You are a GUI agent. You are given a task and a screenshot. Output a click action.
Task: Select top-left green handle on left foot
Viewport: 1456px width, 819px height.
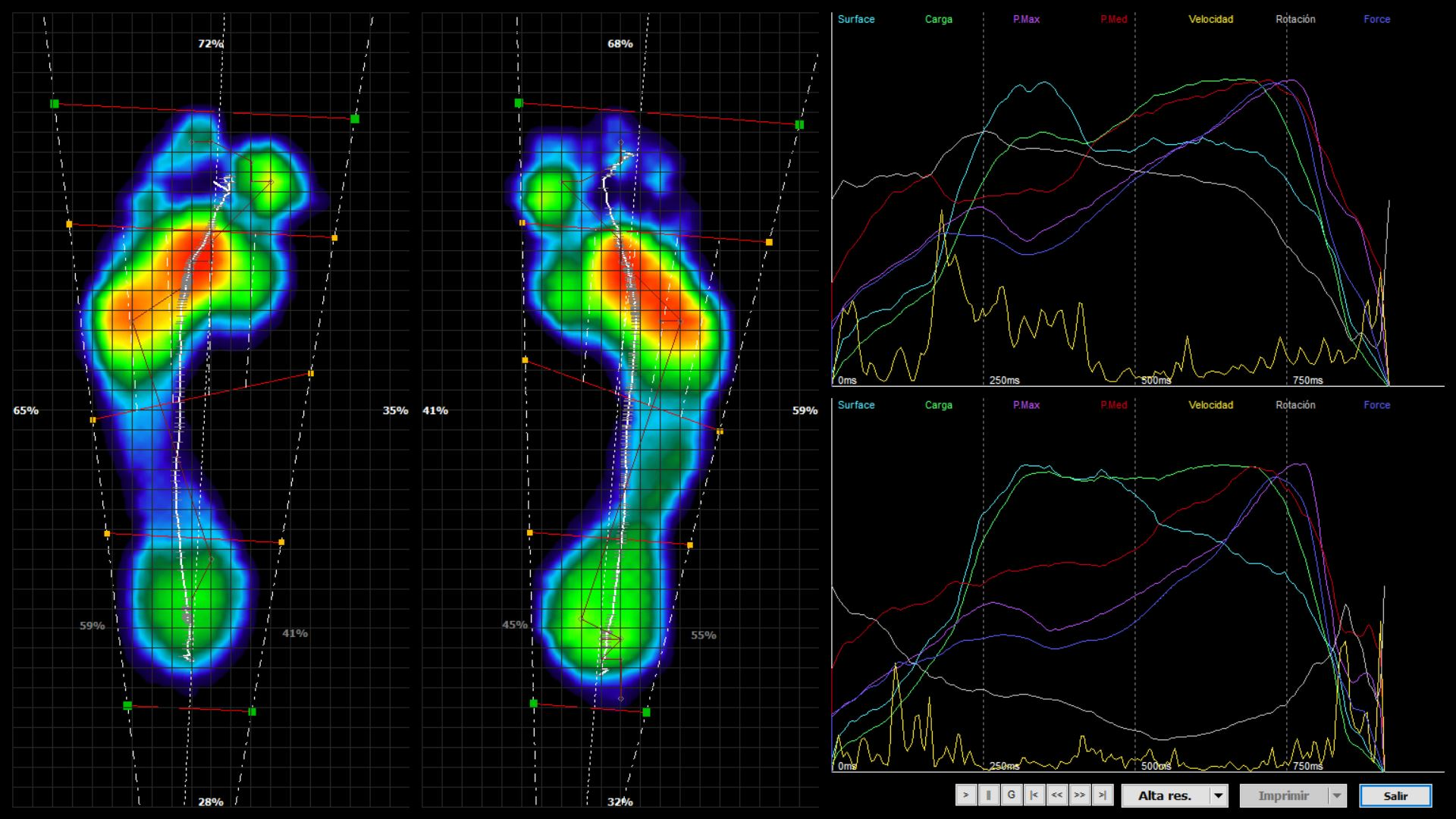click(x=55, y=103)
